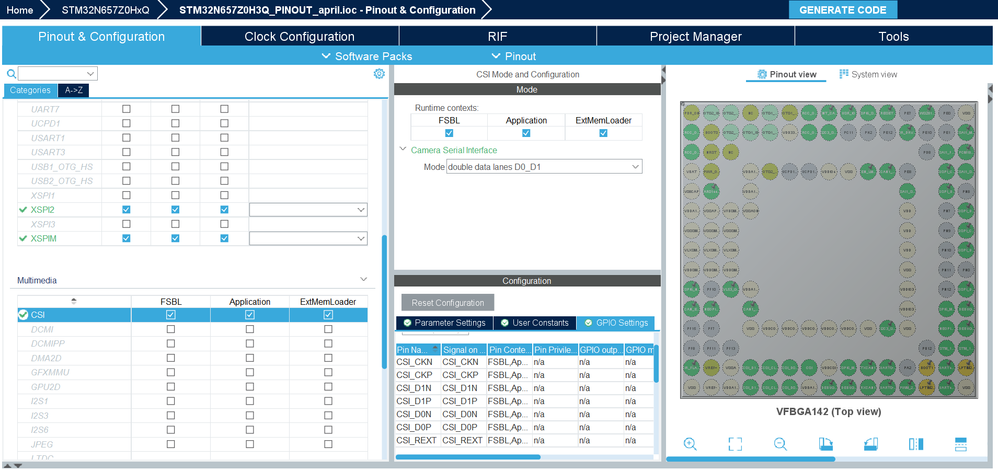The height and width of the screenshot is (470, 998).
Task: Toggle FSBL checkbox under Runtime contexts
Action: (x=449, y=133)
